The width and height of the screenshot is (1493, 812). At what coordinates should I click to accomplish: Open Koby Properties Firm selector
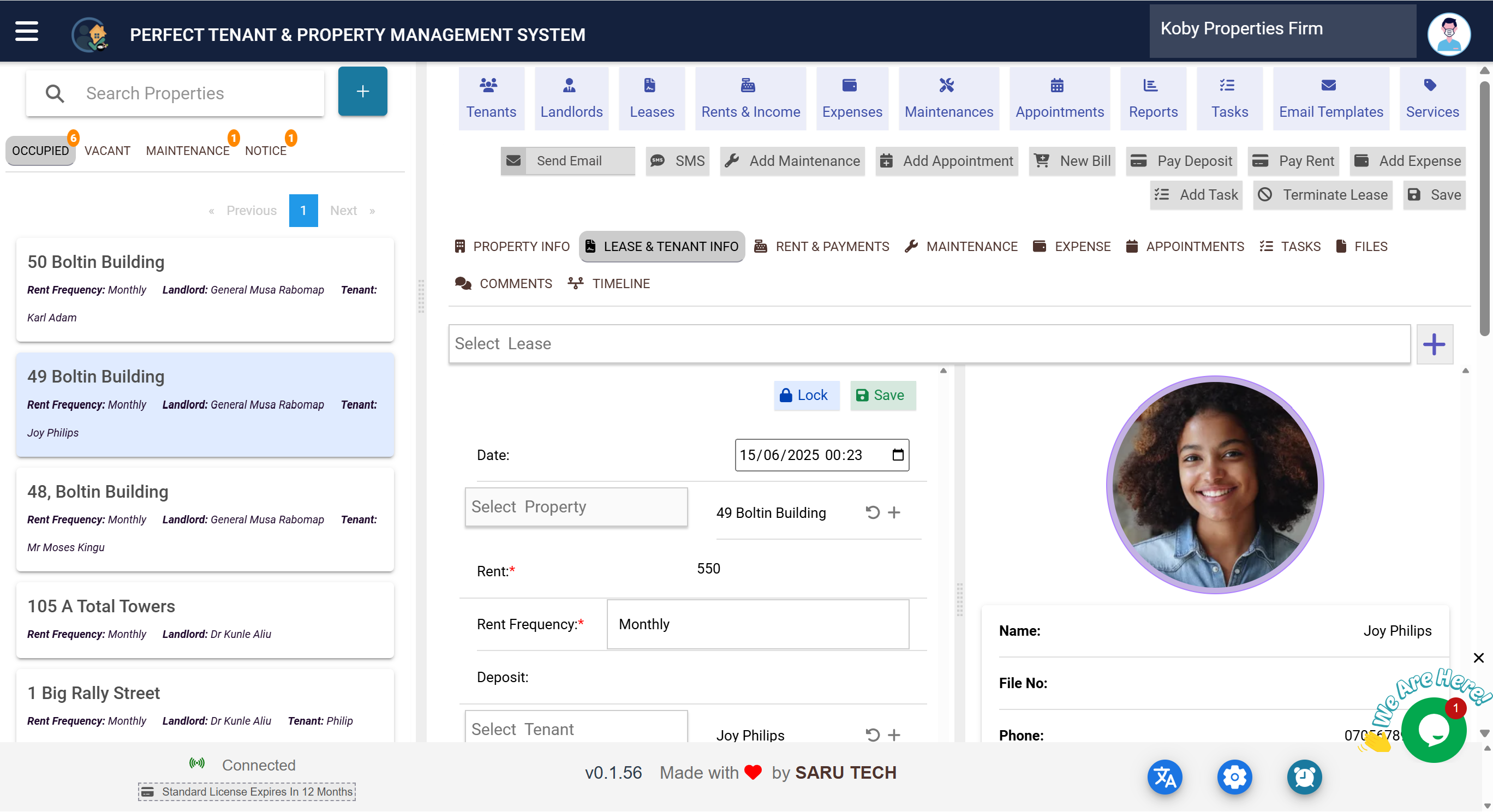click(x=1282, y=31)
